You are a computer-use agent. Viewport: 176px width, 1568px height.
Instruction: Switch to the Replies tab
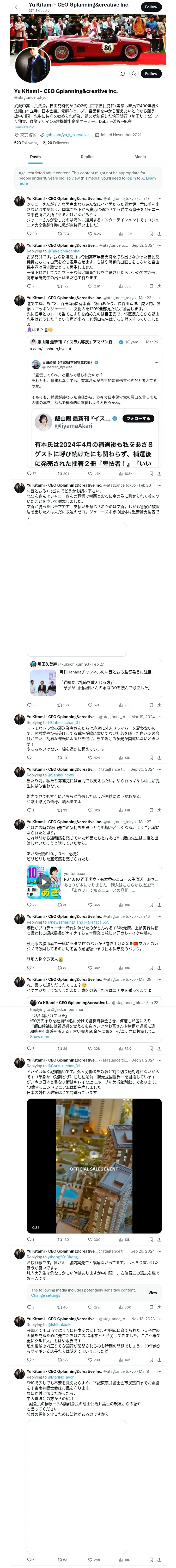87,157
